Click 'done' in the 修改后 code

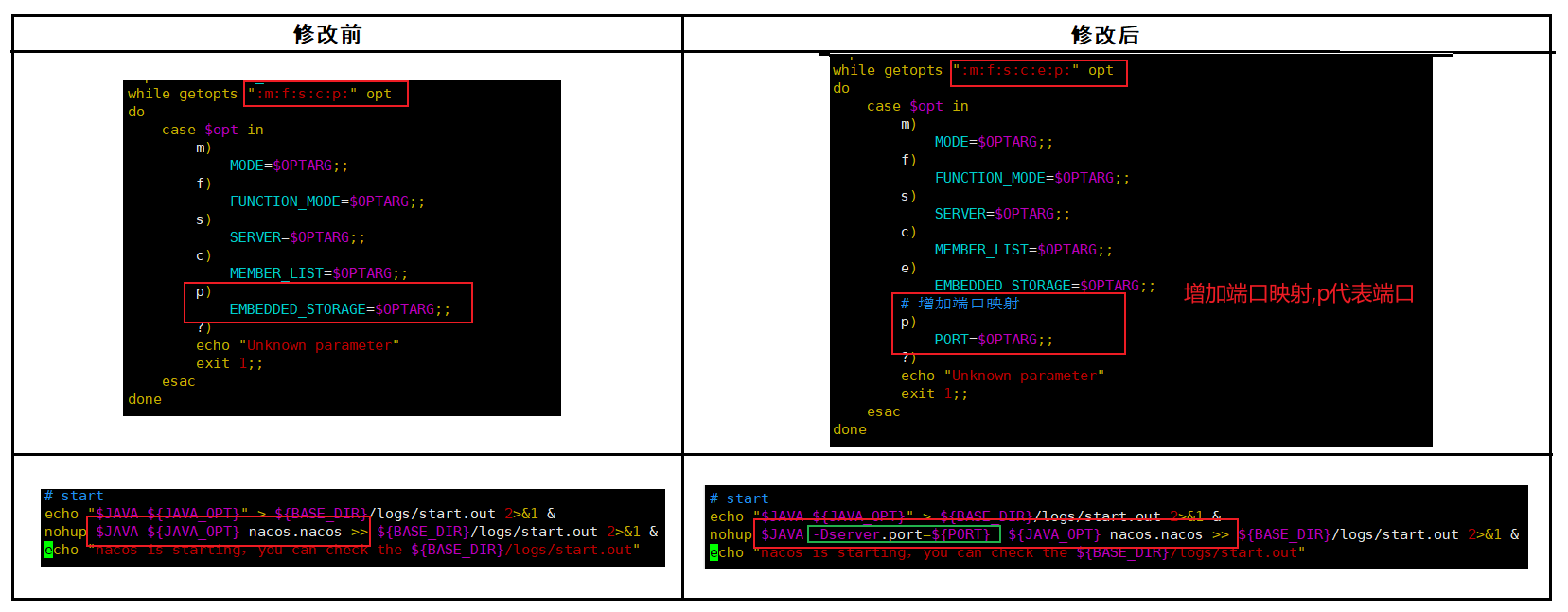pyautogui.click(x=850, y=429)
